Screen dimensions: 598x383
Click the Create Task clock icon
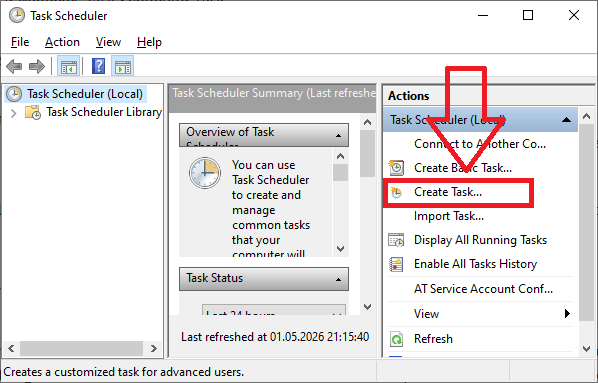[396, 192]
